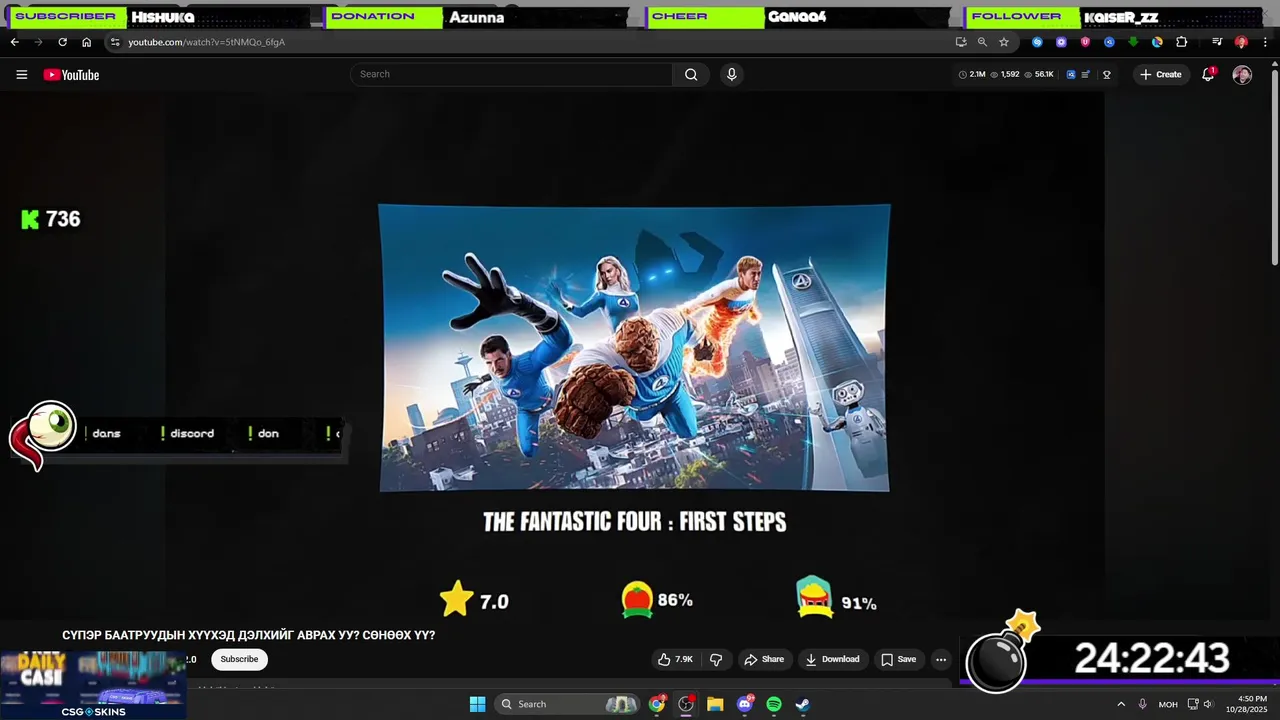Like the video with thumbs up 7.9K
The image size is (1280, 720).
(675, 659)
